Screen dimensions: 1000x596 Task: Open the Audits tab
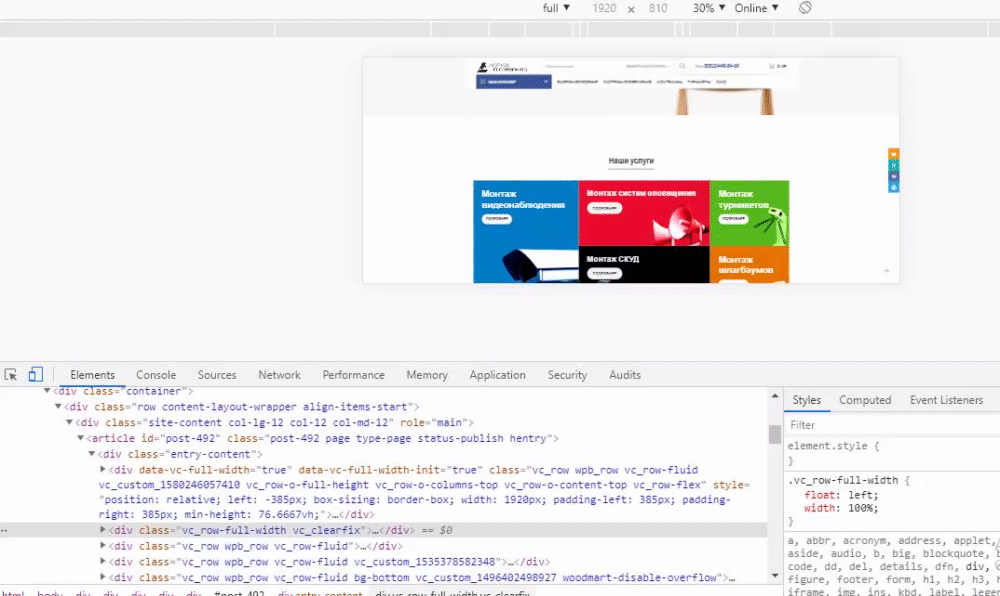coord(624,375)
